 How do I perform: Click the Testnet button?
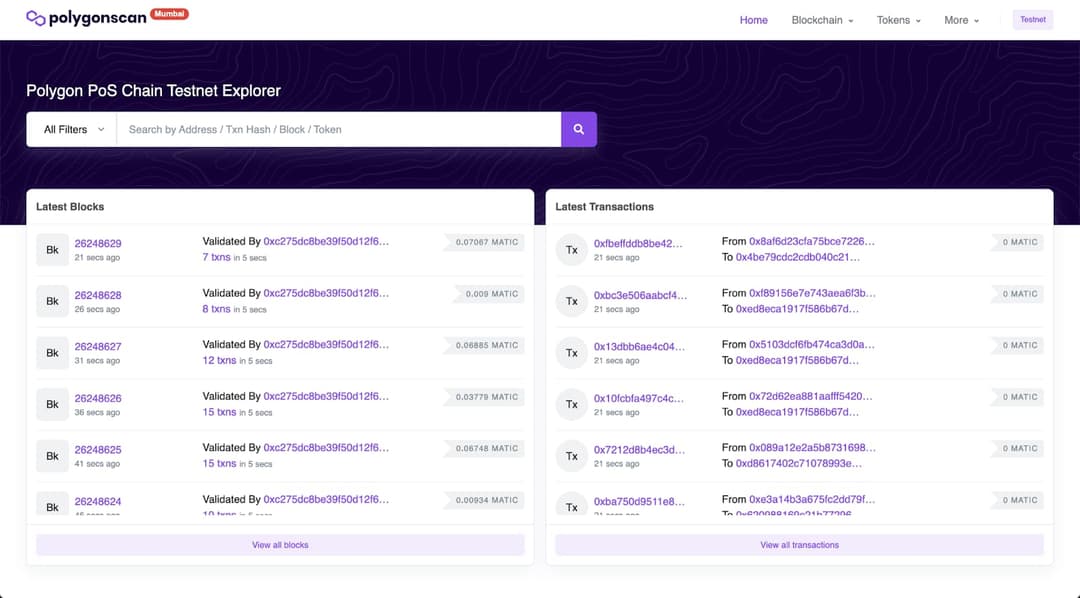(x=1032, y=19)
